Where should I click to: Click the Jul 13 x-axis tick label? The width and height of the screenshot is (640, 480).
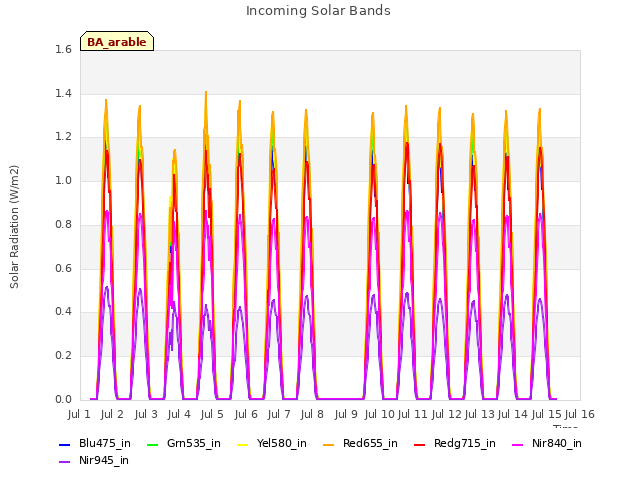pyautogui.click(x=480, y=414)
